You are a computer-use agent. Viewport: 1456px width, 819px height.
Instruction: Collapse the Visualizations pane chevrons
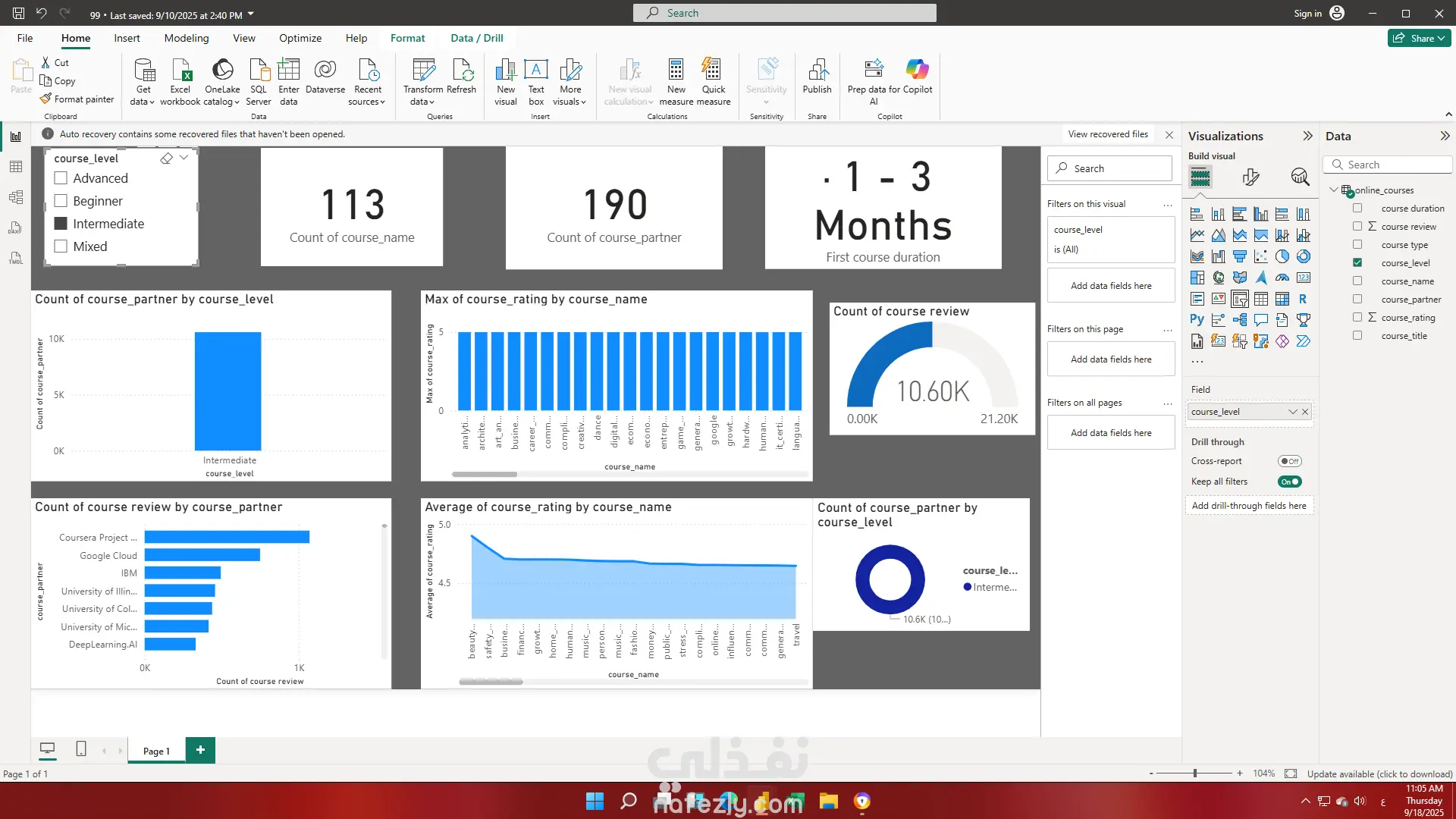[1307, 136]
